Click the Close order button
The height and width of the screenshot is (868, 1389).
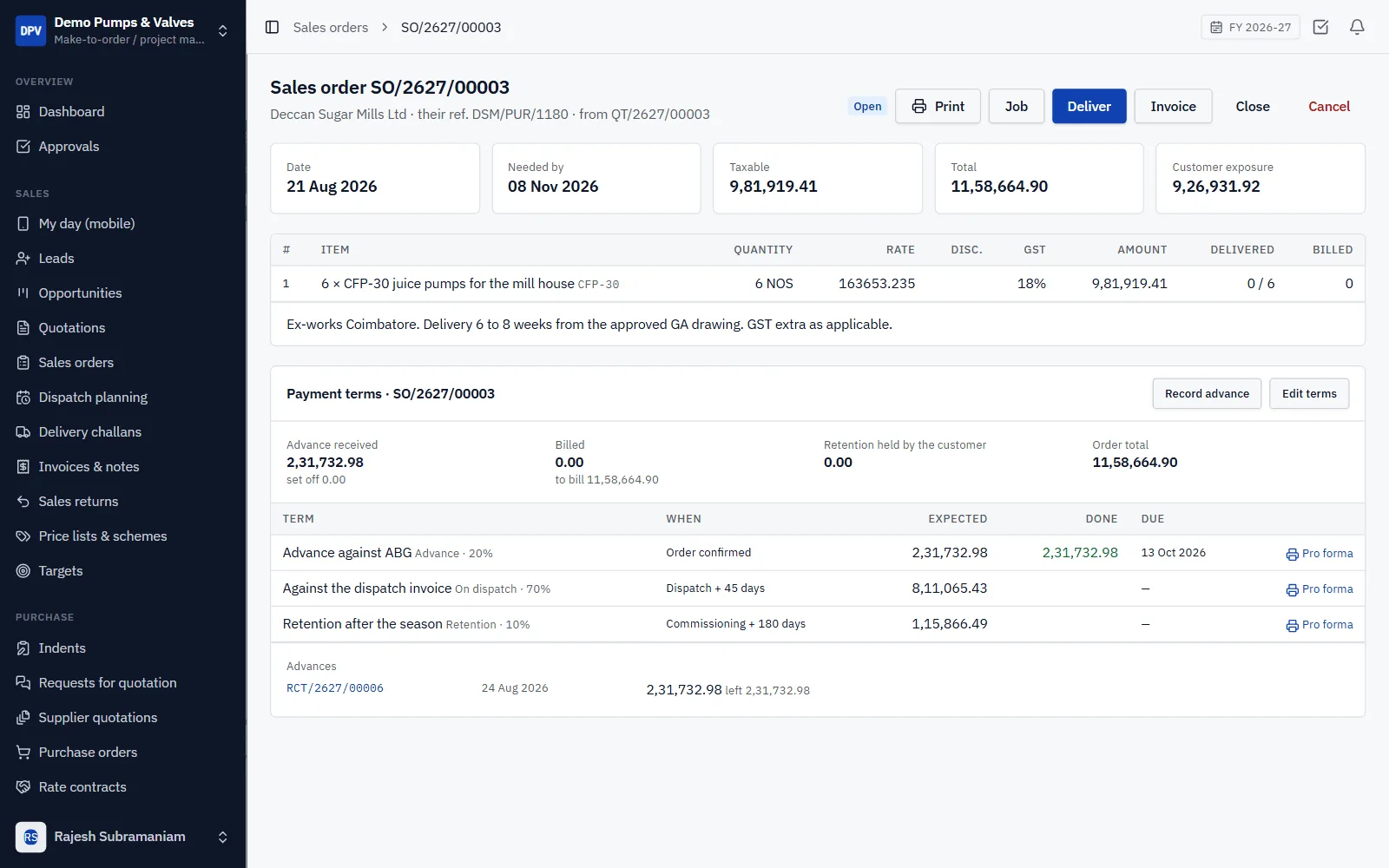(1253, 106)
